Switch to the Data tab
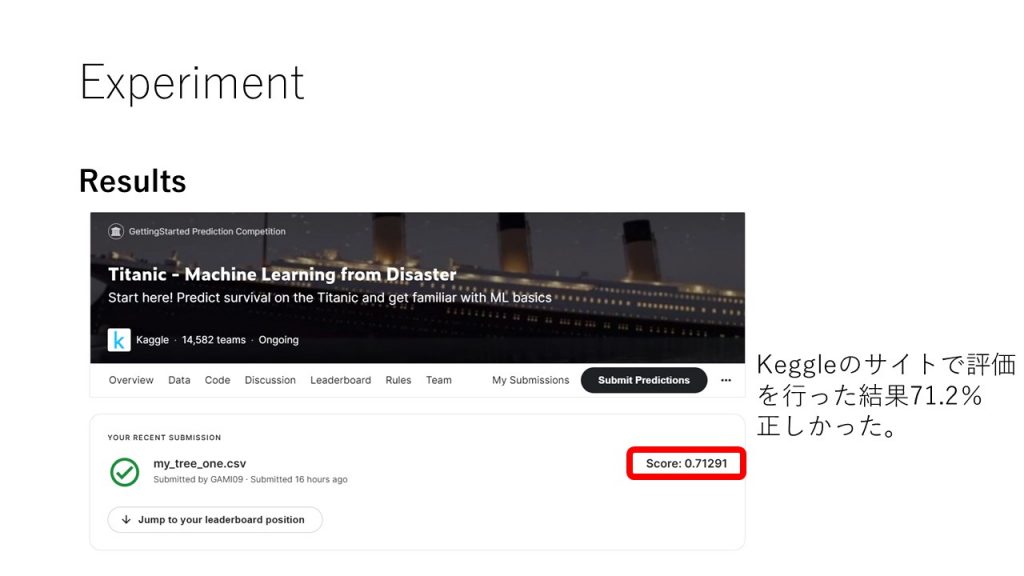The image size is (1024, 576). coord(179,380)
